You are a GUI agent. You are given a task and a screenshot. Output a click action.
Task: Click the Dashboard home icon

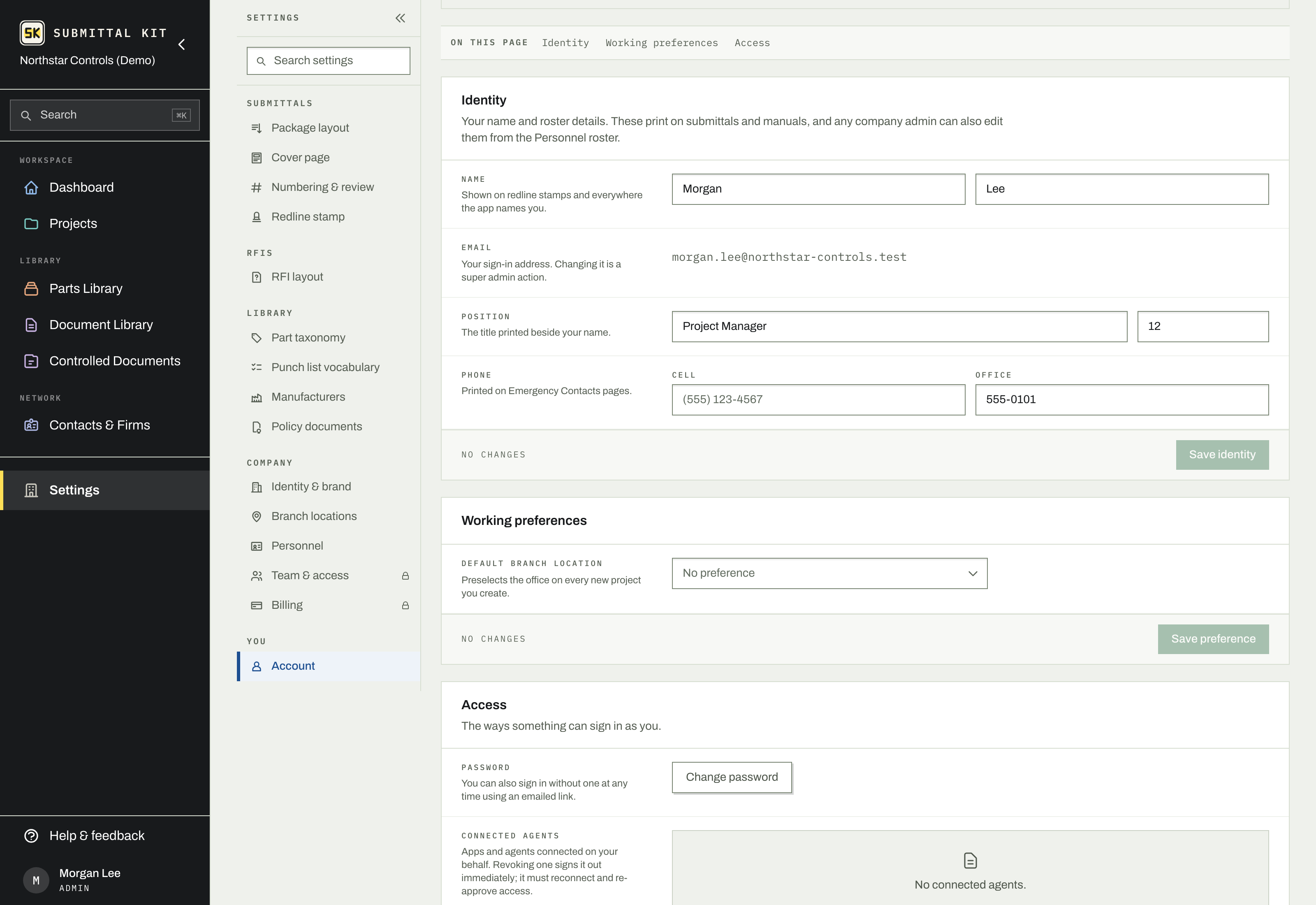tap(31, 188)
